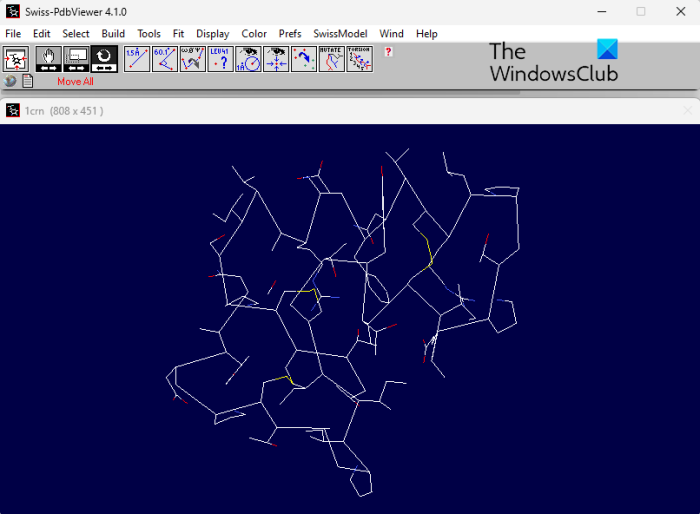Open the Prefs menu
The width and height of the screenshot is (700, 514).
[x=290, y=33]
